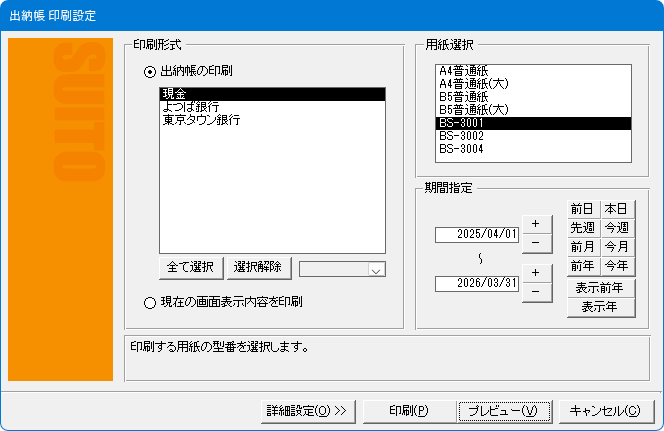Choose BS-3004 from paper list
The width and height of the screenshot is (664, 431).
(461, 149)
